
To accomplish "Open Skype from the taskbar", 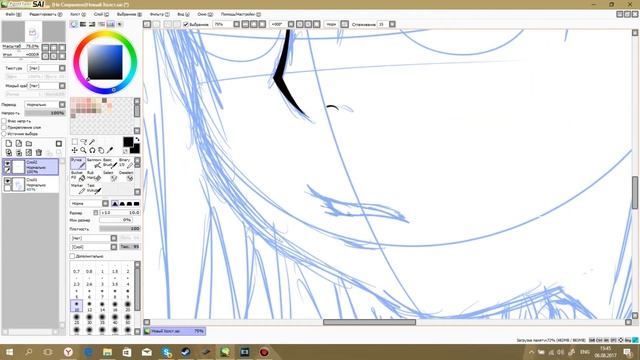I will coord(166,352).
